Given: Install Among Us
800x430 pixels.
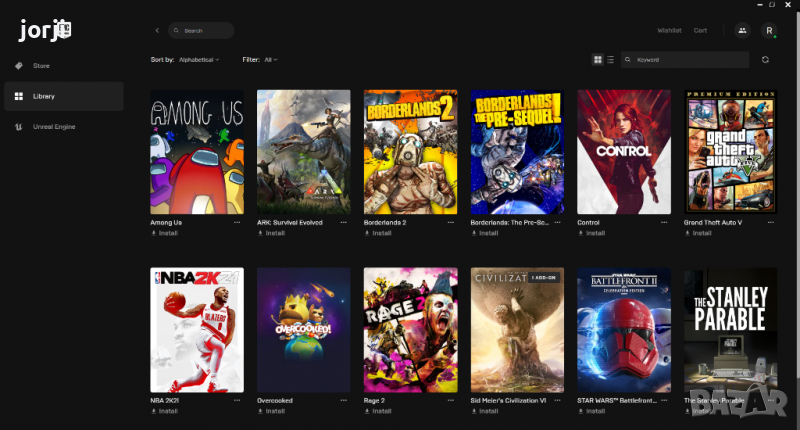Looking at the screenshot, I should (164, 233).
